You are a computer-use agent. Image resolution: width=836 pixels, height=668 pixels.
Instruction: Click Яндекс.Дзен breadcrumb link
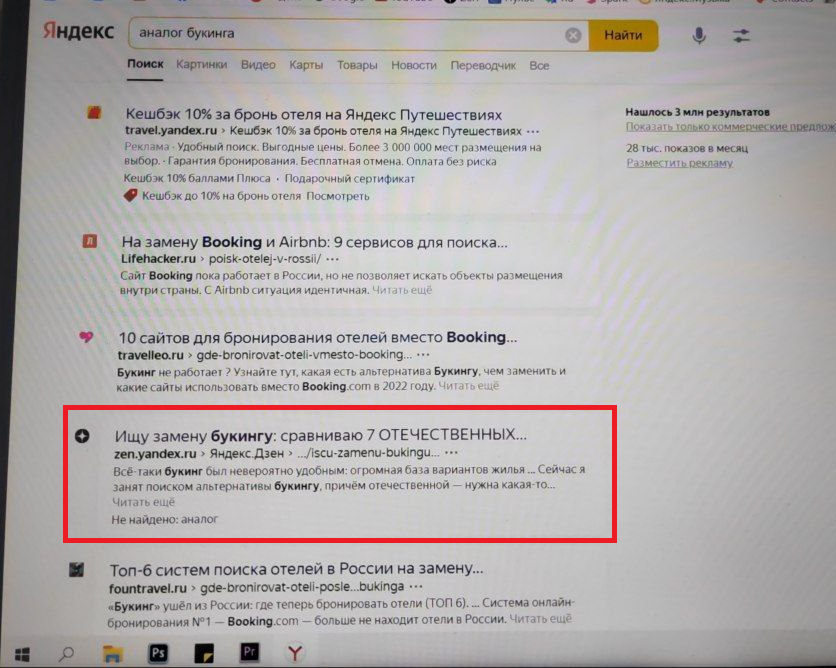click(247, 453)
